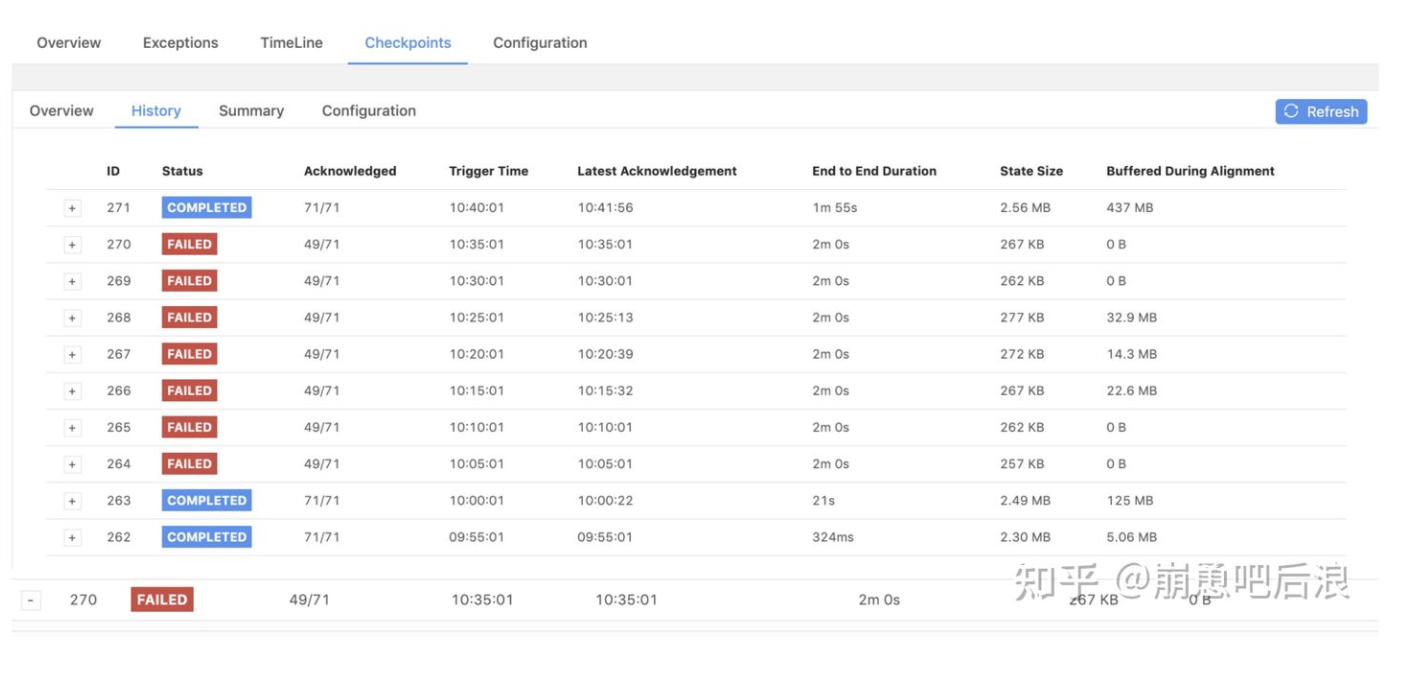Expand the failed checkpoint 269 row
Screen dimensions: 1408x694
click(72, 281)
